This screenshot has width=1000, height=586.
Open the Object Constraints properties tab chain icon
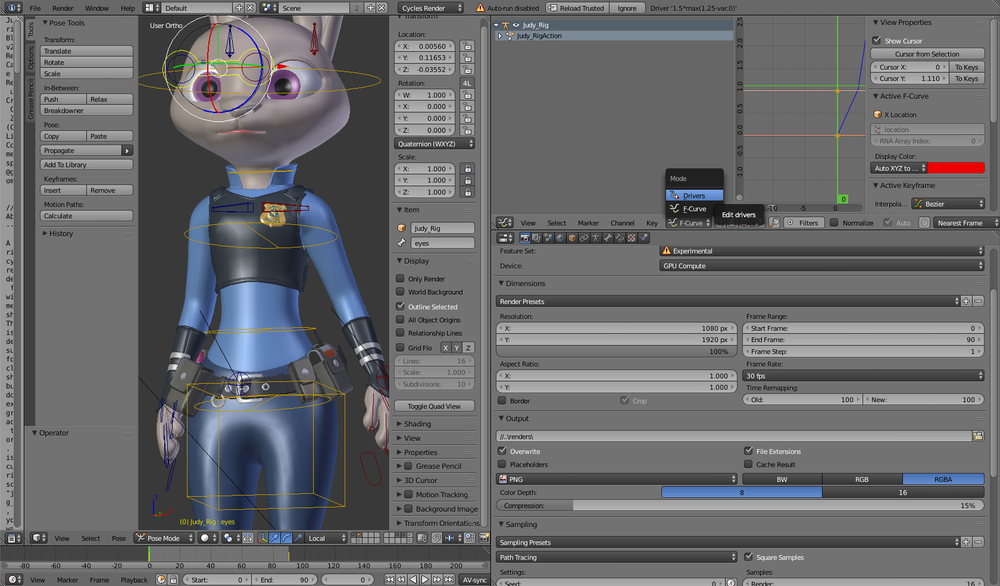pyautogui.click(x=584, y=238)
